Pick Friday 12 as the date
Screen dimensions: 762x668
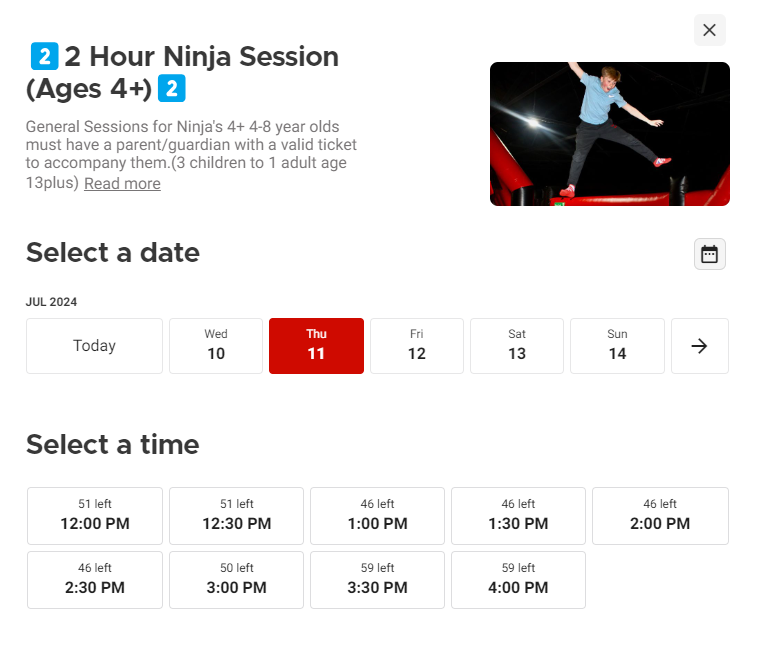click(417, 346)
